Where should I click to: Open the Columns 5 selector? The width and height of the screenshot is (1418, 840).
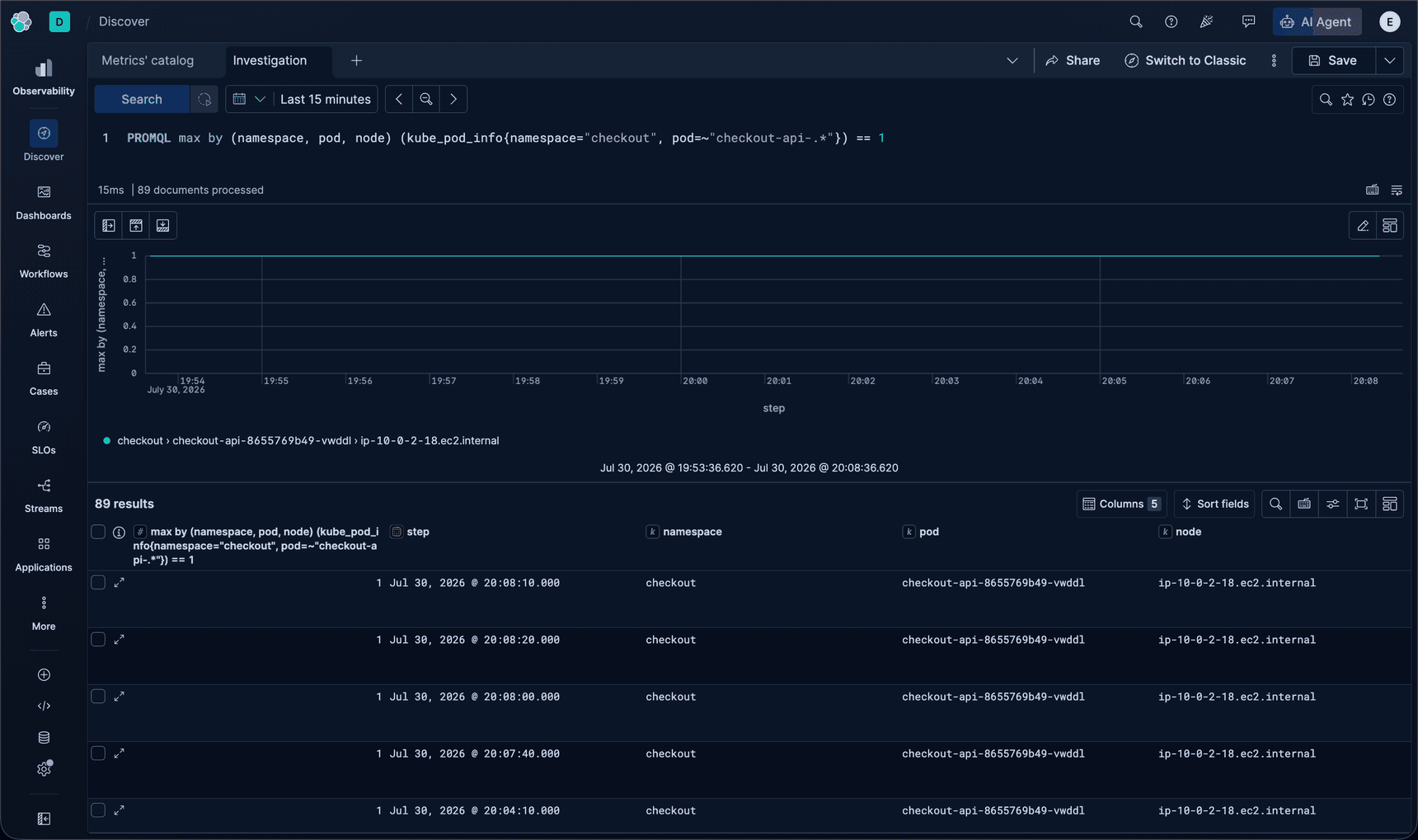coord(1121,504)
